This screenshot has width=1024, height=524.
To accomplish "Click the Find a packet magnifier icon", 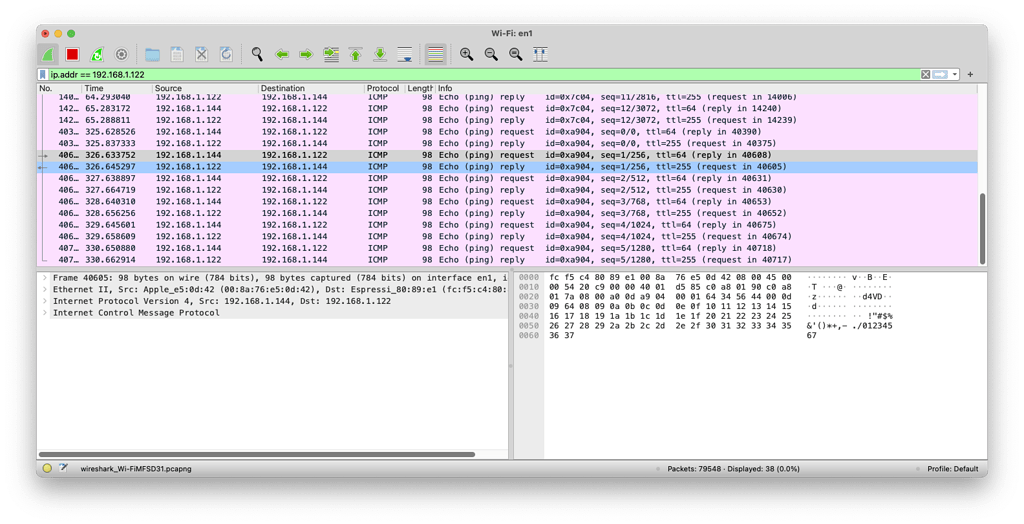I will (257, 54).
